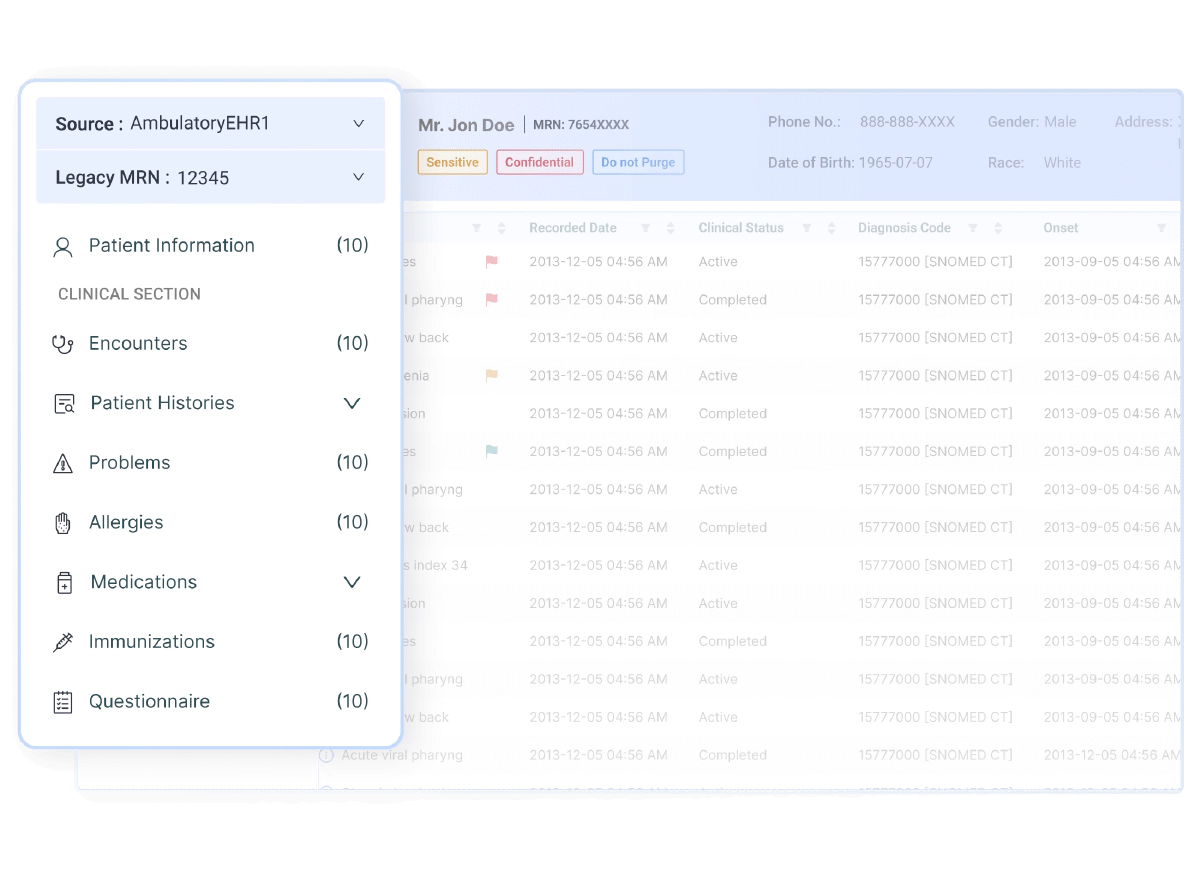Click the MRN: 7654XXXX text

pyautogui.click(x=581, y=125)
